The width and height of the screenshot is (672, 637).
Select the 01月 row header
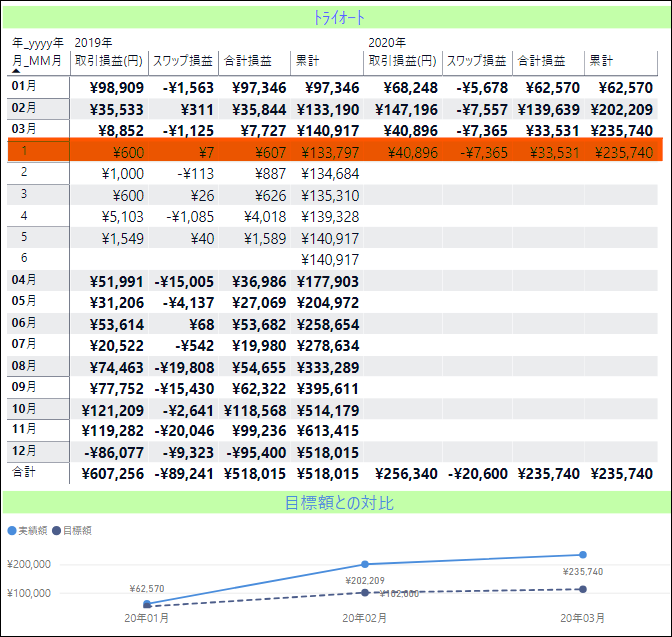[x=24, y=86]
